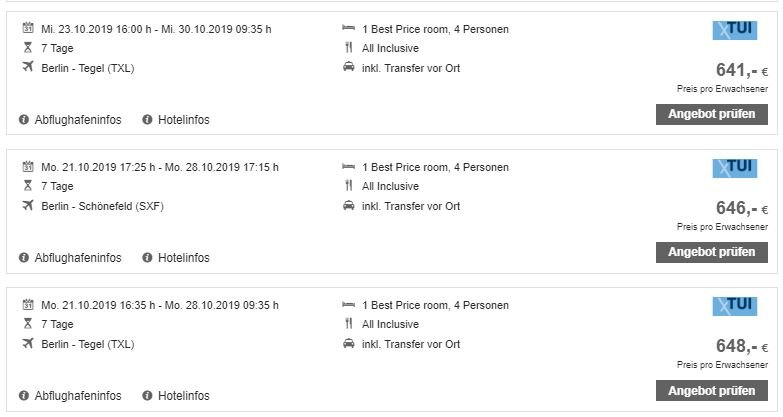Click Angebot prüfen for the 641 € offer

click(712, 114)
